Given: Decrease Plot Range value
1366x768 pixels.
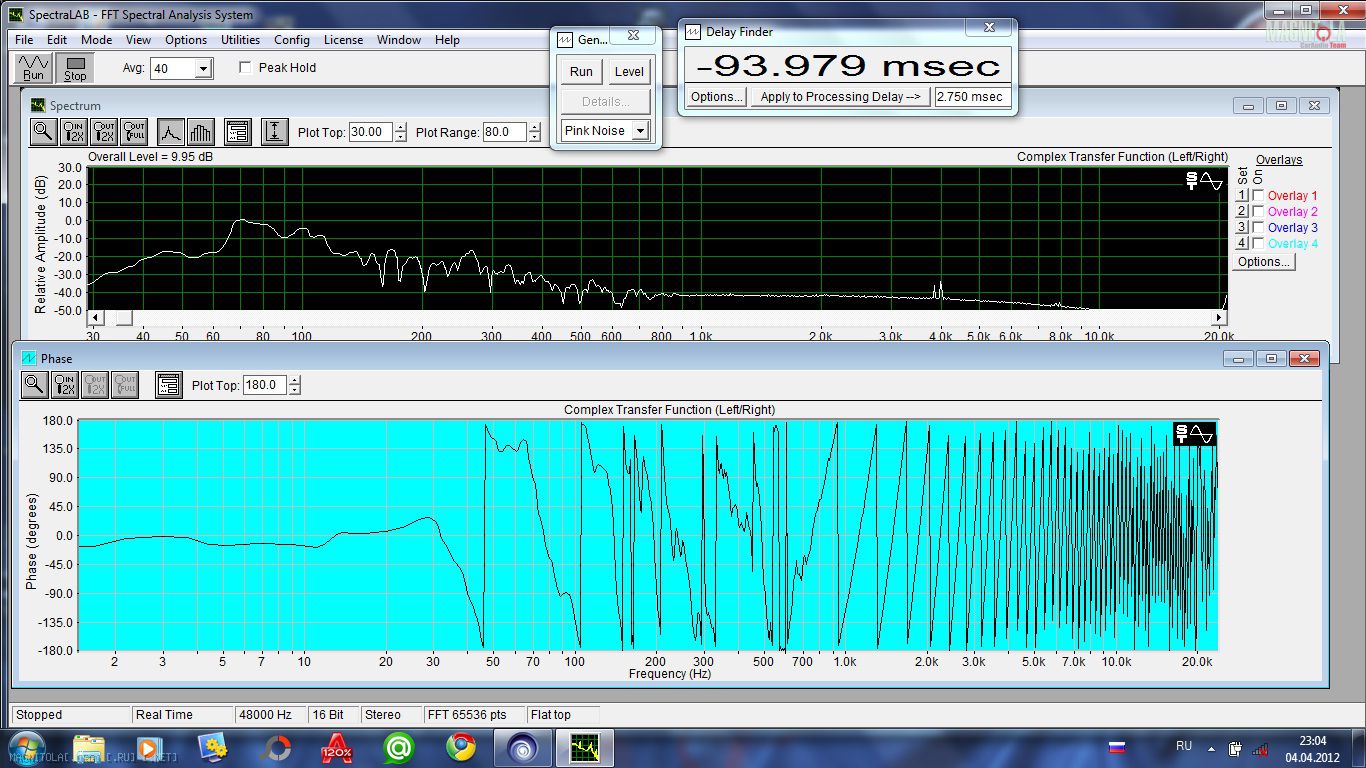Looking at the screenshot, I should click(535, 137).
